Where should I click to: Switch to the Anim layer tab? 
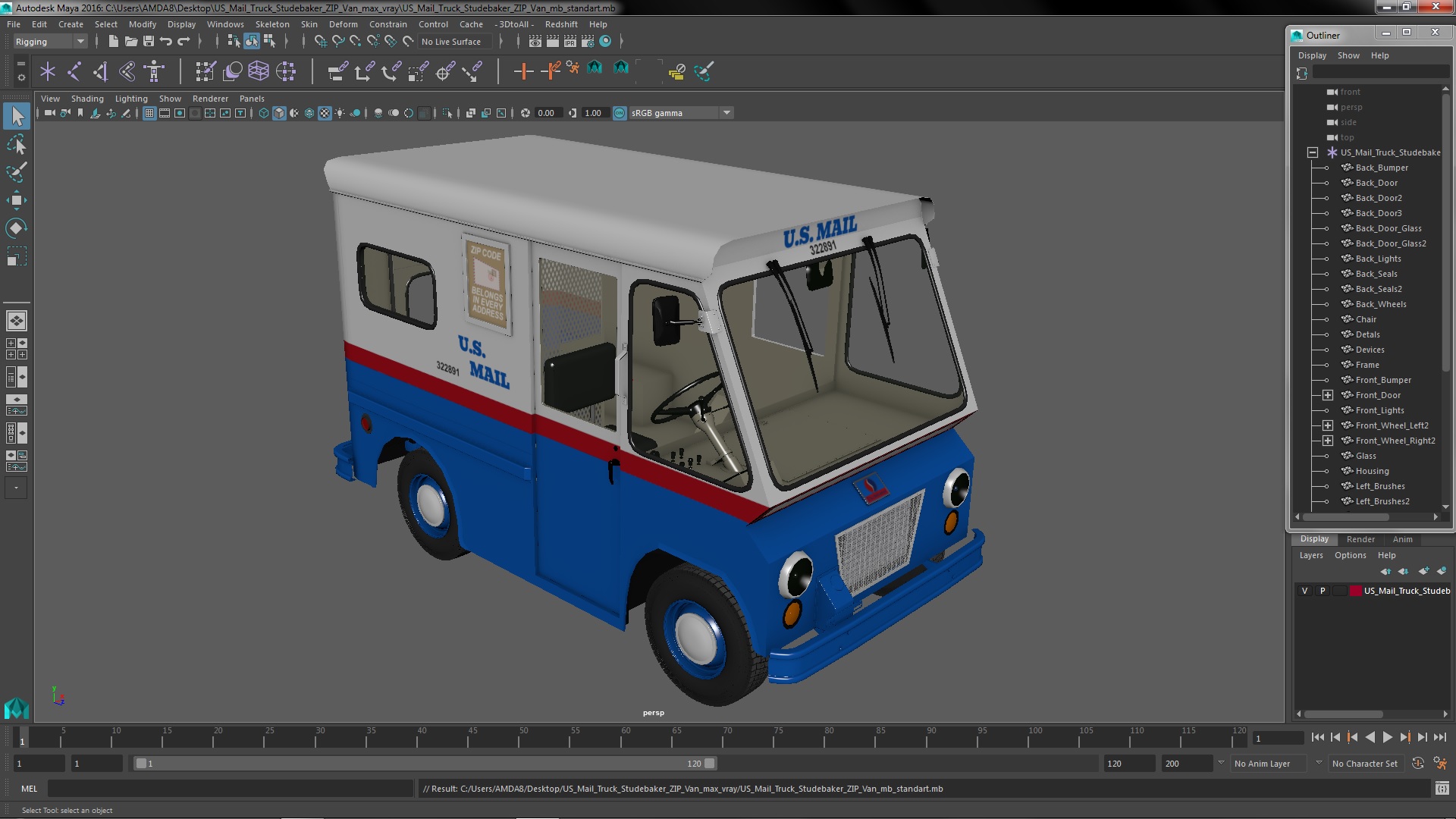(x=1402, y=539)
